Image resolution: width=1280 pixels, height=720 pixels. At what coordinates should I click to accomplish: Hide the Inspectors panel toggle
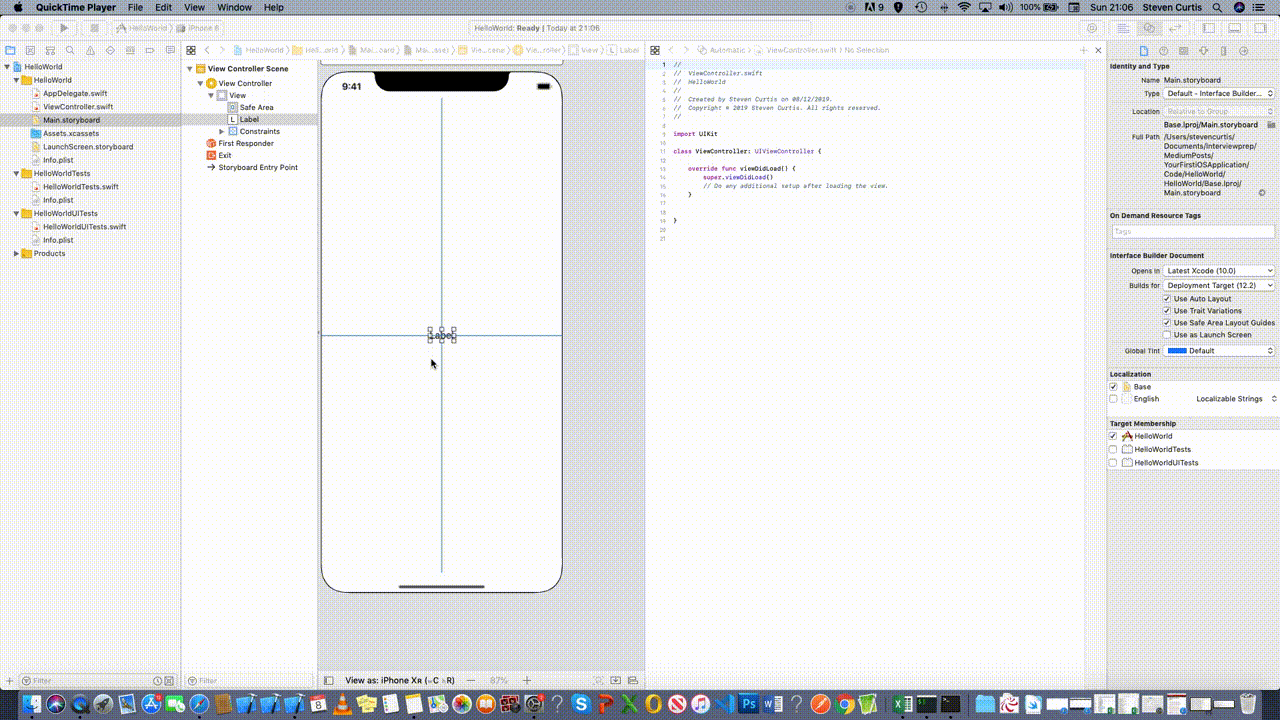(1259, 28)
